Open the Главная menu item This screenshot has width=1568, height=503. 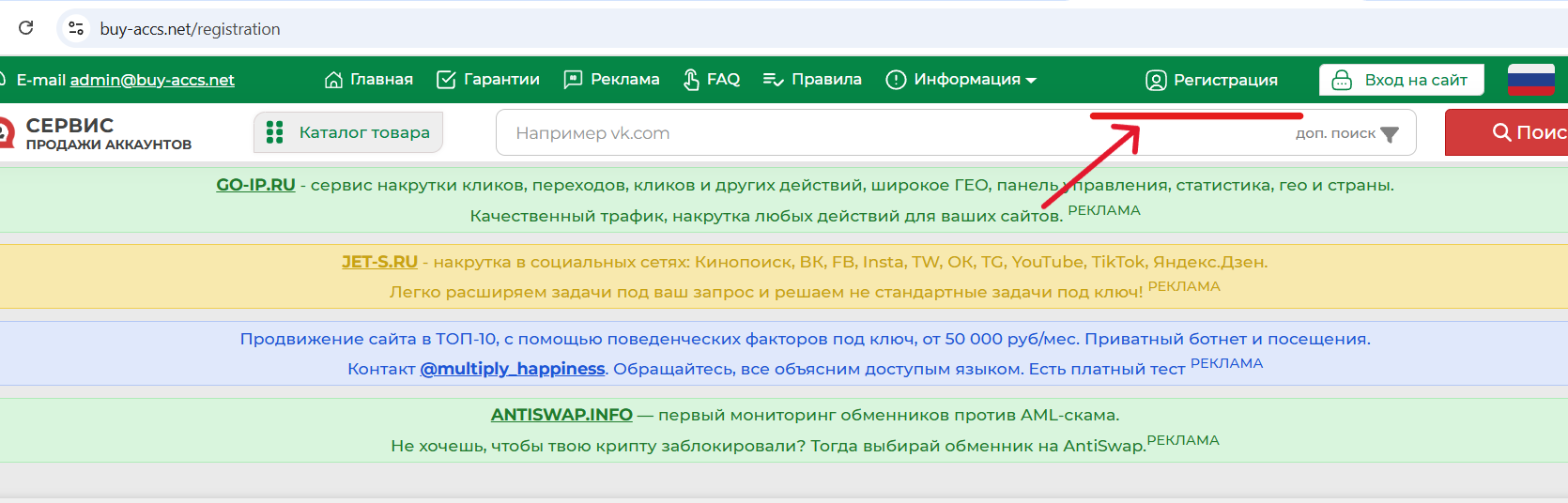381,80
